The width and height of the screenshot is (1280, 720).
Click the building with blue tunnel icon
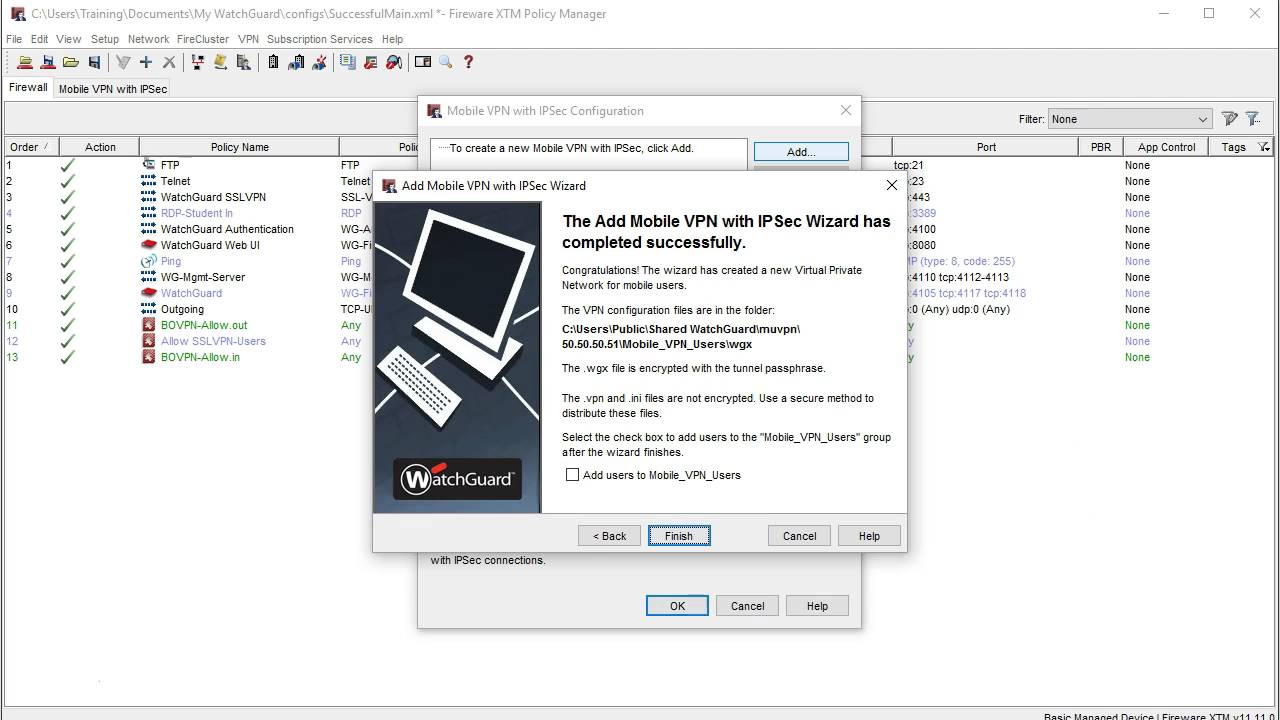(x=296, y=62)
